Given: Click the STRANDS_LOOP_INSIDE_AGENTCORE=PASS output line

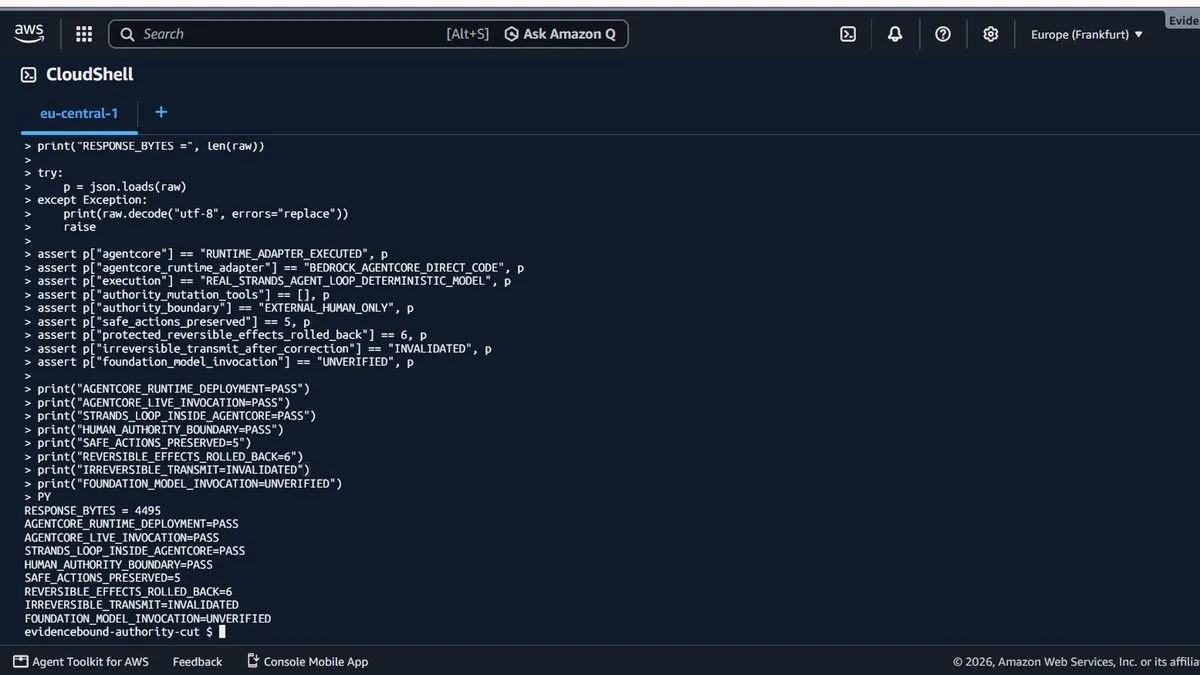Looking at the screenshot, I should [134, 550].
